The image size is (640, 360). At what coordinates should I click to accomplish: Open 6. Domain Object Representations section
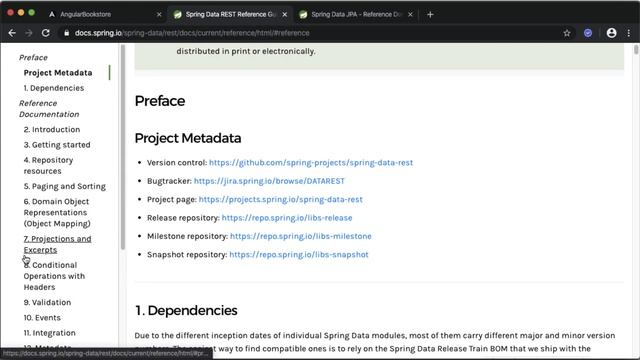pos(57,212)
